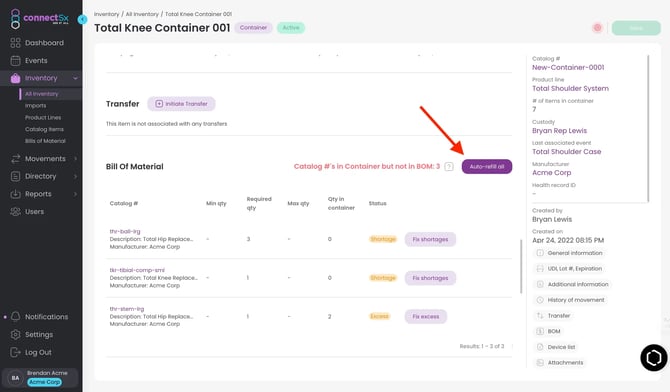Collapse the Inventory menu chevron
Screen dimensions: 670x392
(x=75, y=78)
